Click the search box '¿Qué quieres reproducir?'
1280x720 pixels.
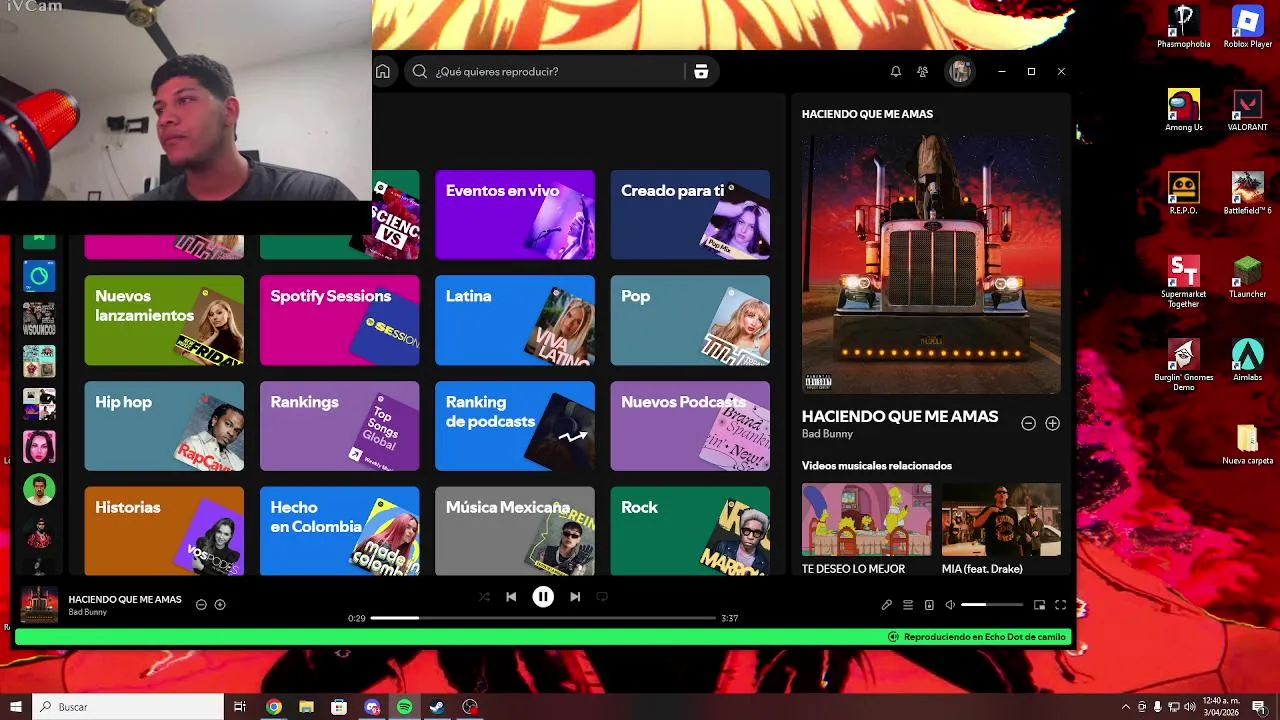(545, 72)
